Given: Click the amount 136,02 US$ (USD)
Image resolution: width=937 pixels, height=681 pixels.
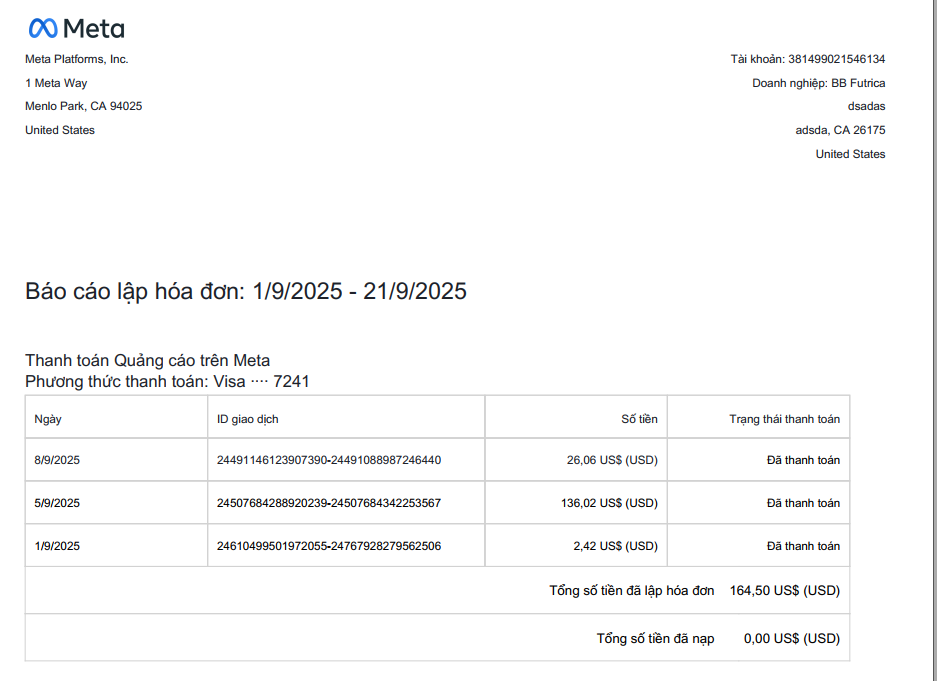Looking at the screenshot, I should [610, 503].
